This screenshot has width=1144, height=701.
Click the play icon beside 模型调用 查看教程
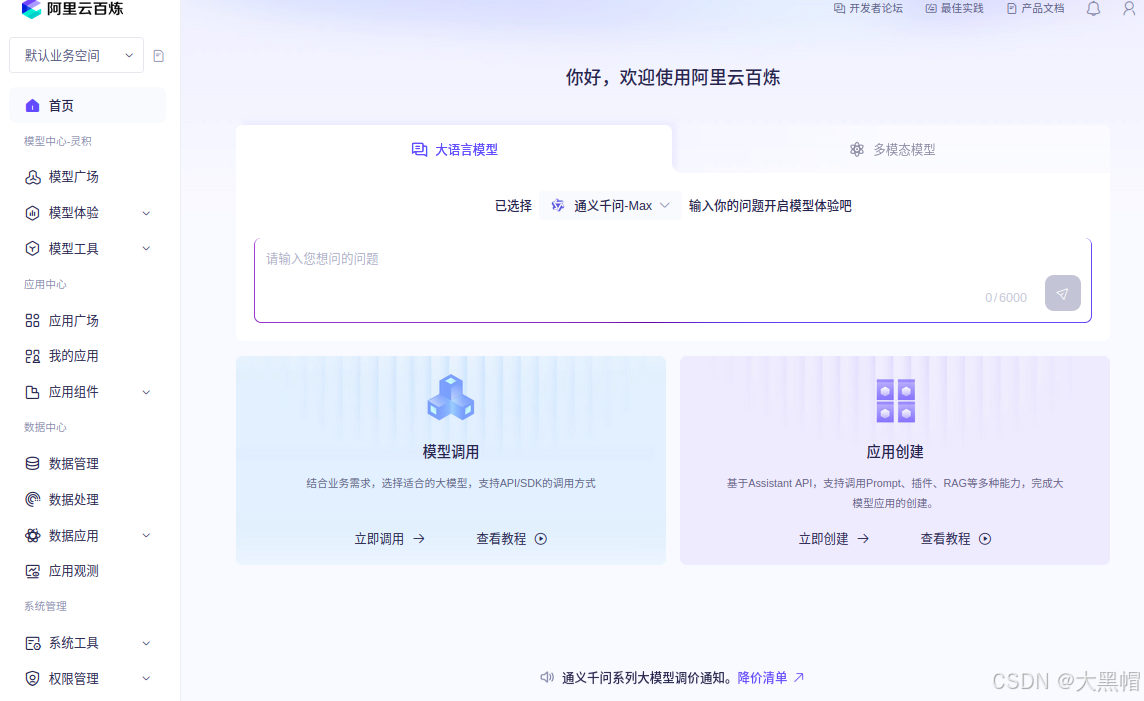click(541, 539)
